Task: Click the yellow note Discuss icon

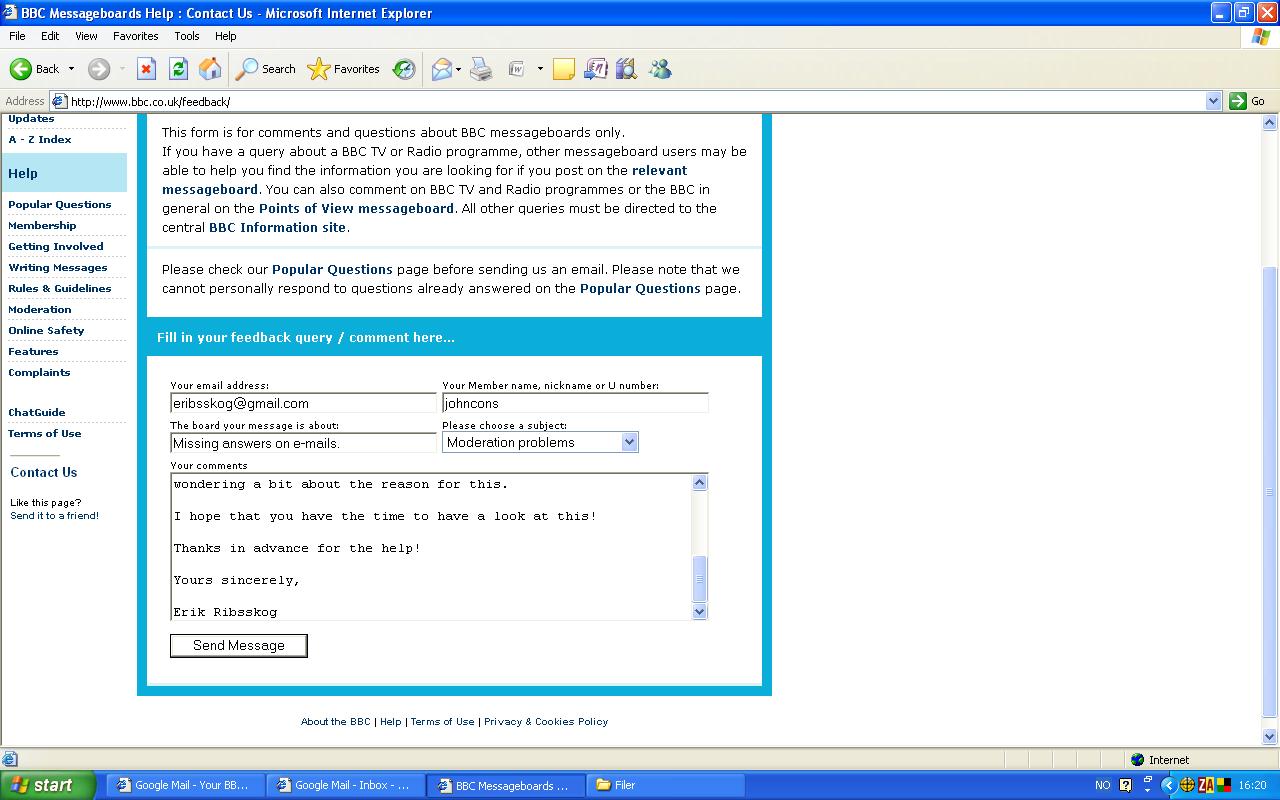Action: tap(564, 69)
